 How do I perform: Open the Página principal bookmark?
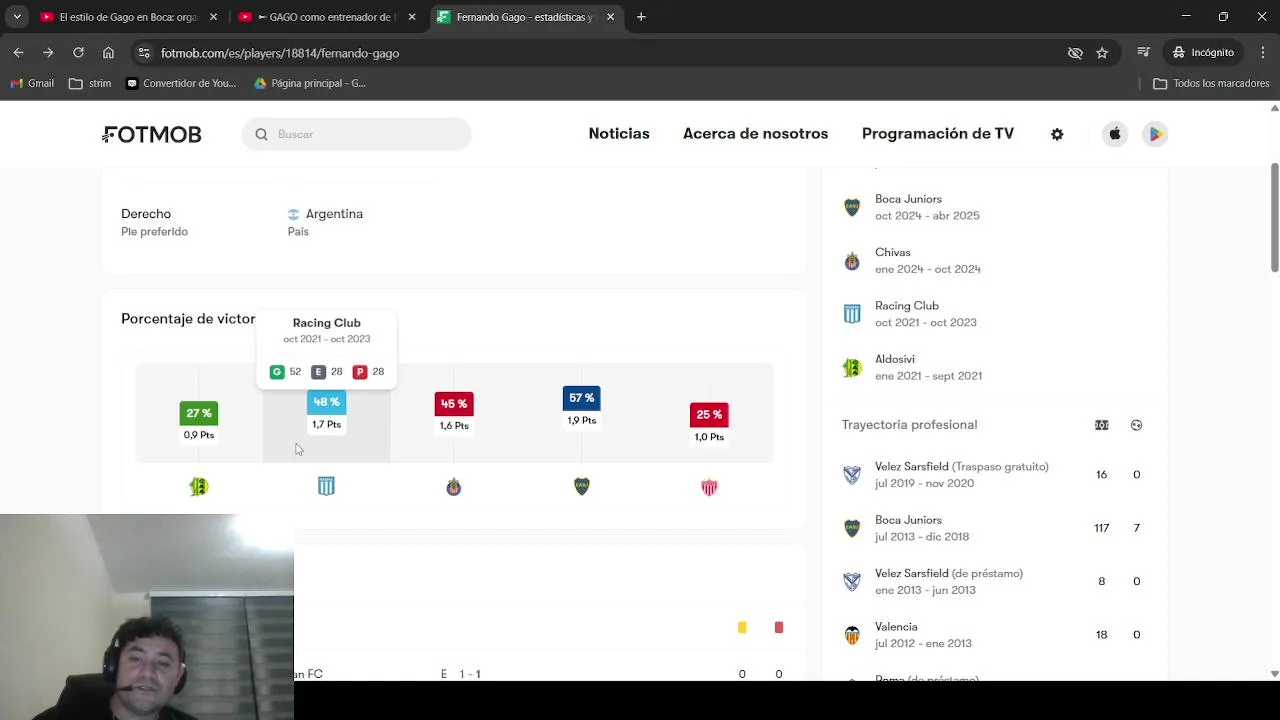coord(310,83)
